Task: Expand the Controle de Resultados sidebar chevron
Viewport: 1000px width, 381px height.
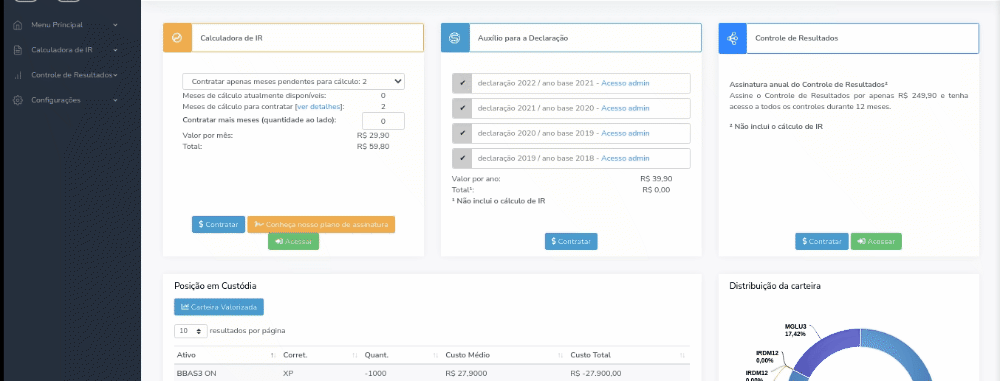Action: (x=116, y=75)
